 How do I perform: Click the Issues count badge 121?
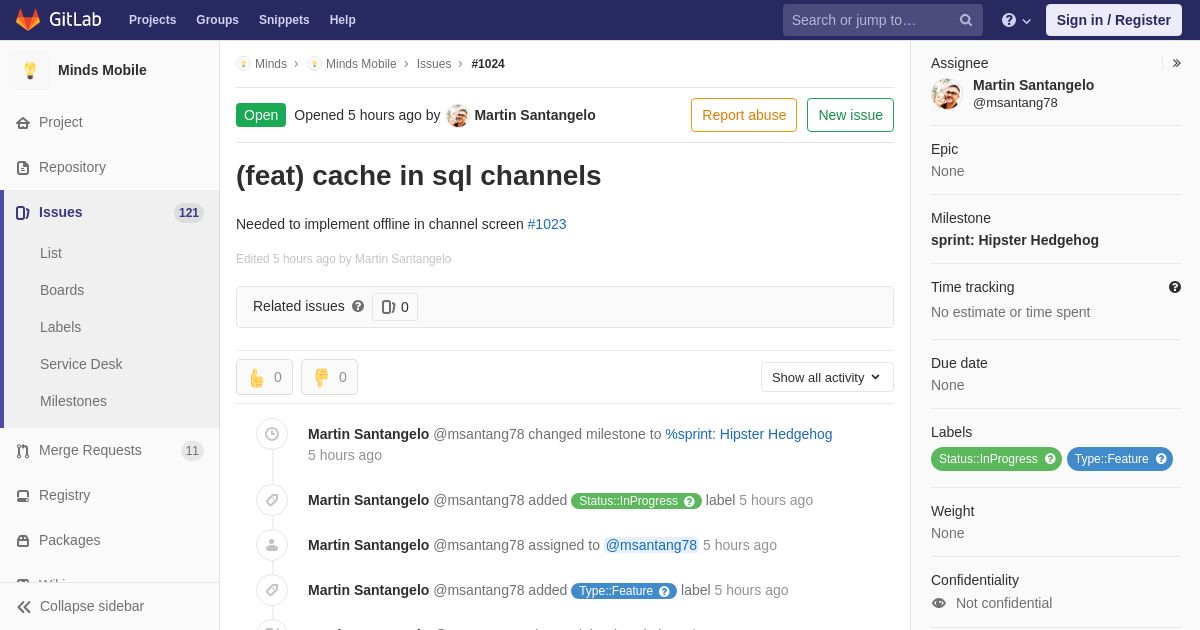189,213
